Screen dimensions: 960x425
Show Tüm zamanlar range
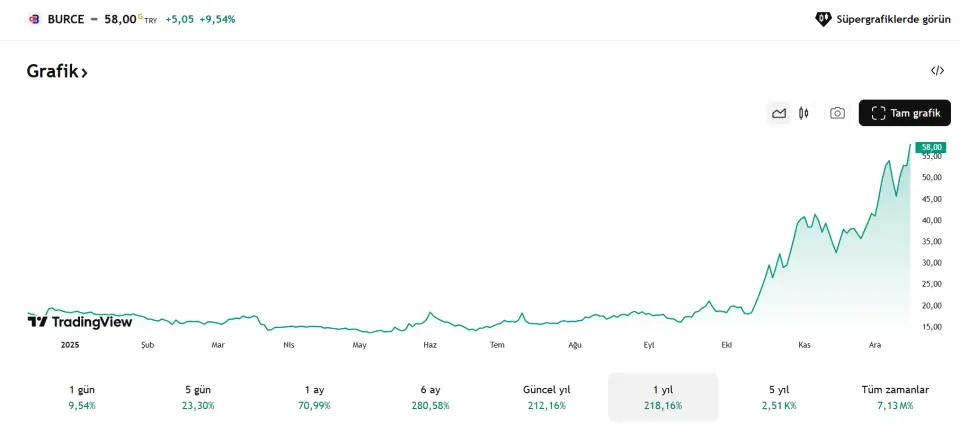895,397
